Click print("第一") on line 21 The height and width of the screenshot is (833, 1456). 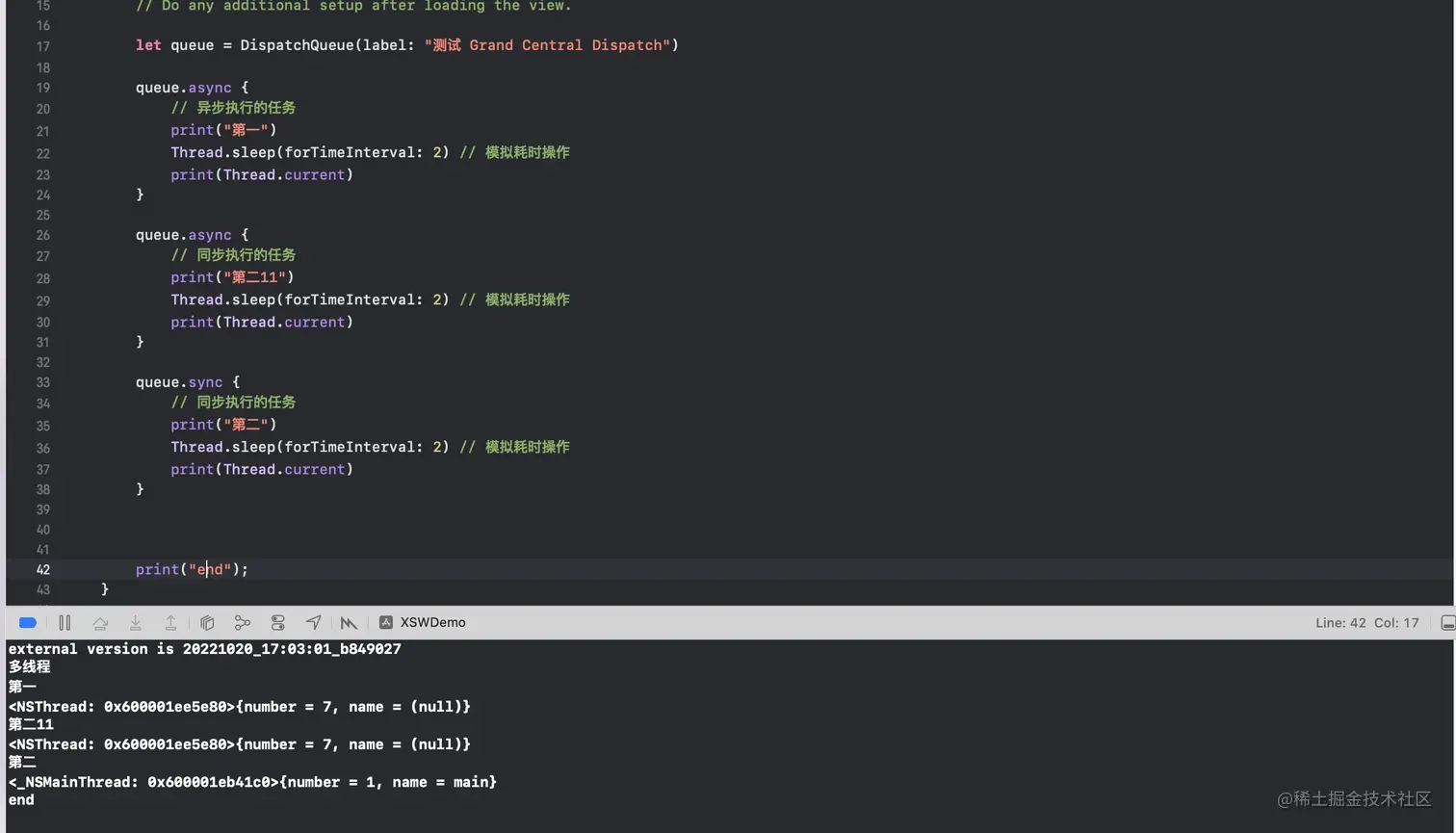(x=223, y=130)
